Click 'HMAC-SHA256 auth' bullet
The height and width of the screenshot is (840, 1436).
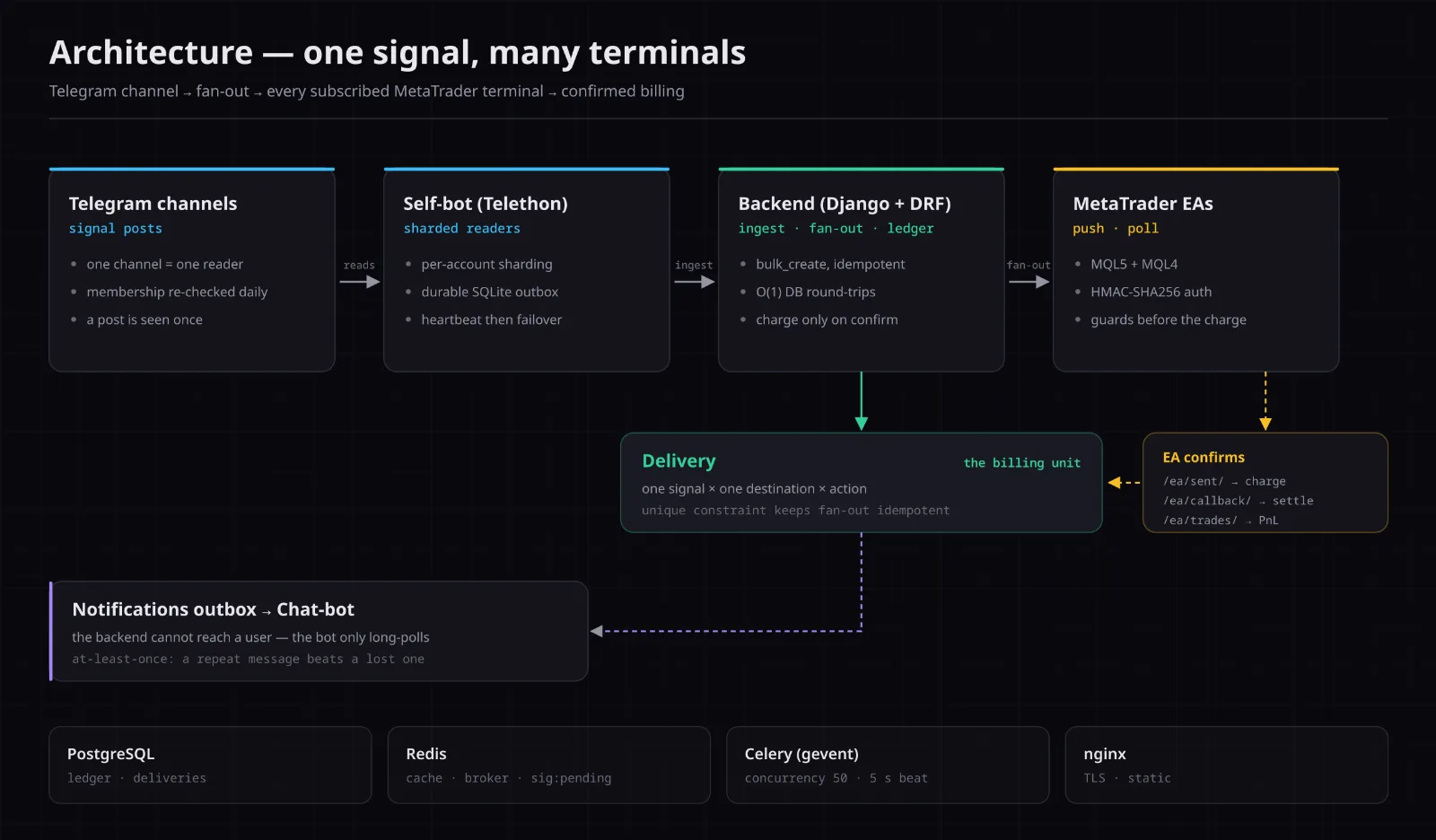coord(1151,292)
